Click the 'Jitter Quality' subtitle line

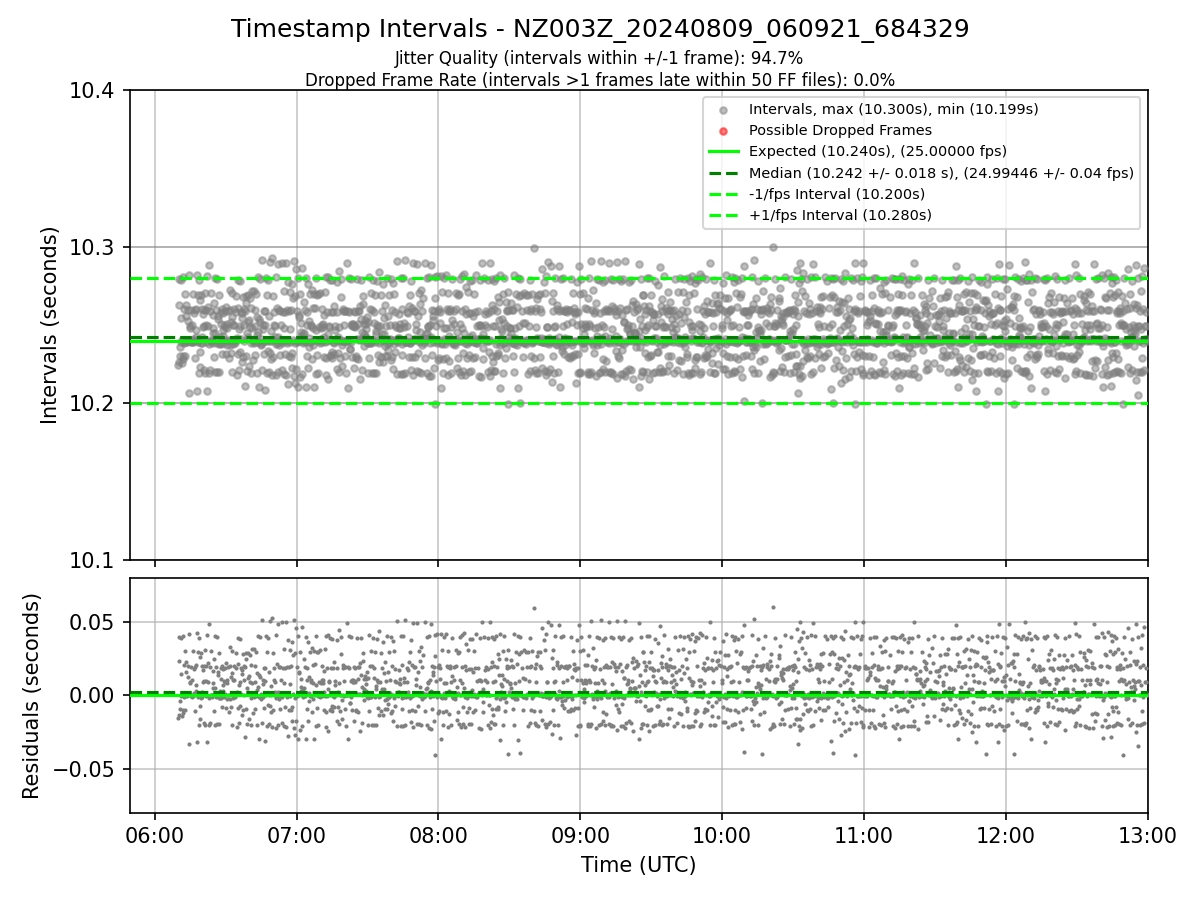[599, 58]
